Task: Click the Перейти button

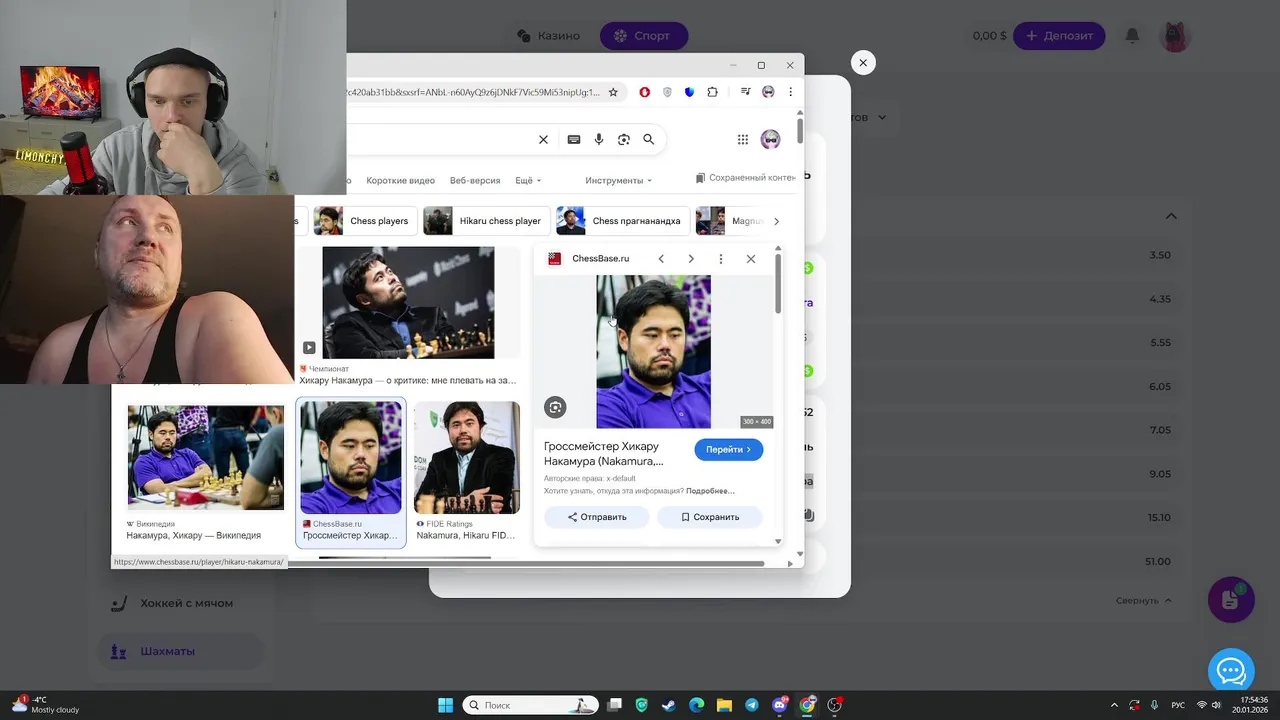Action: [728, 450]
